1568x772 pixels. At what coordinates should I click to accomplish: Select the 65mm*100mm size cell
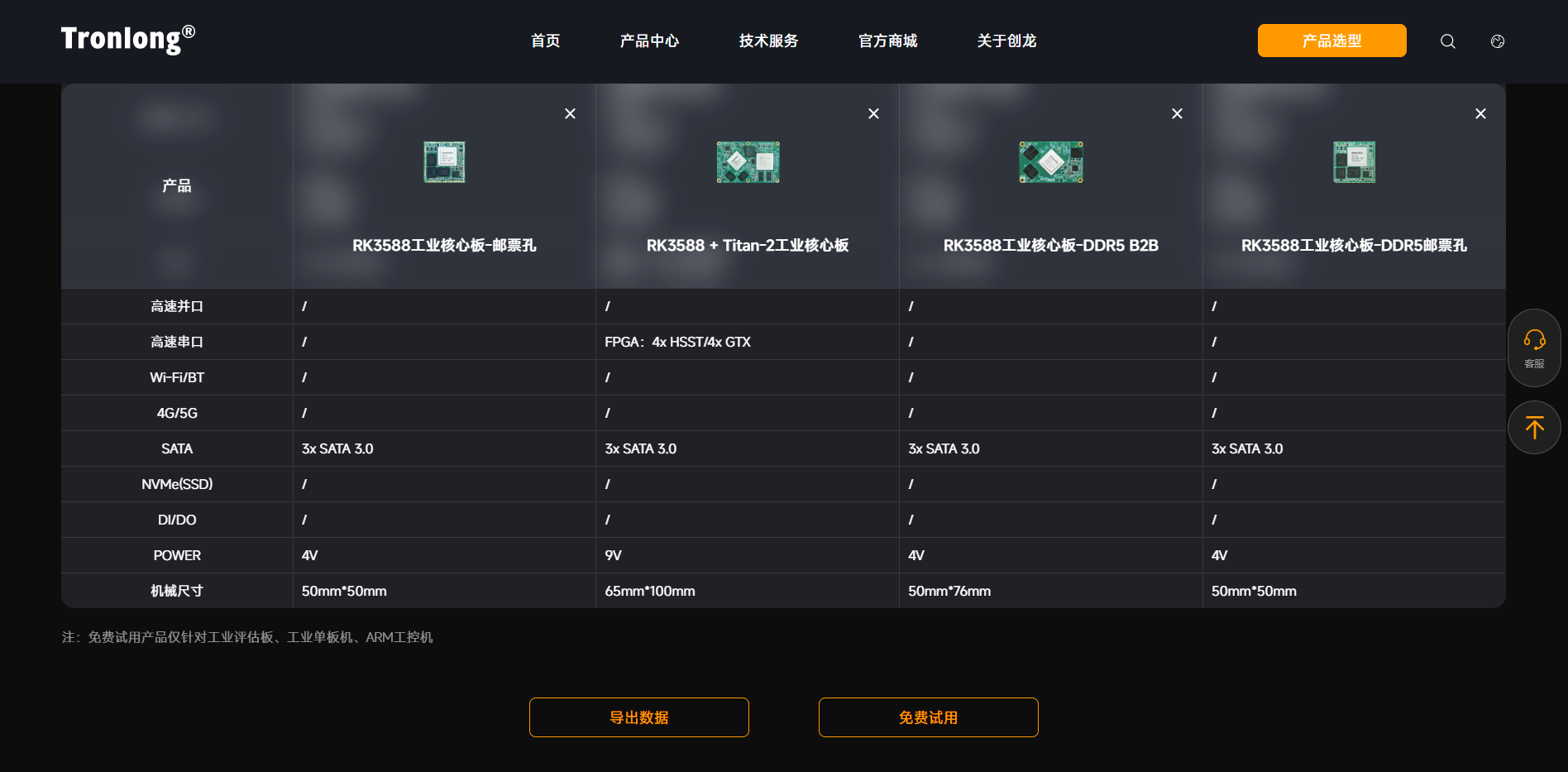[748, 591]
